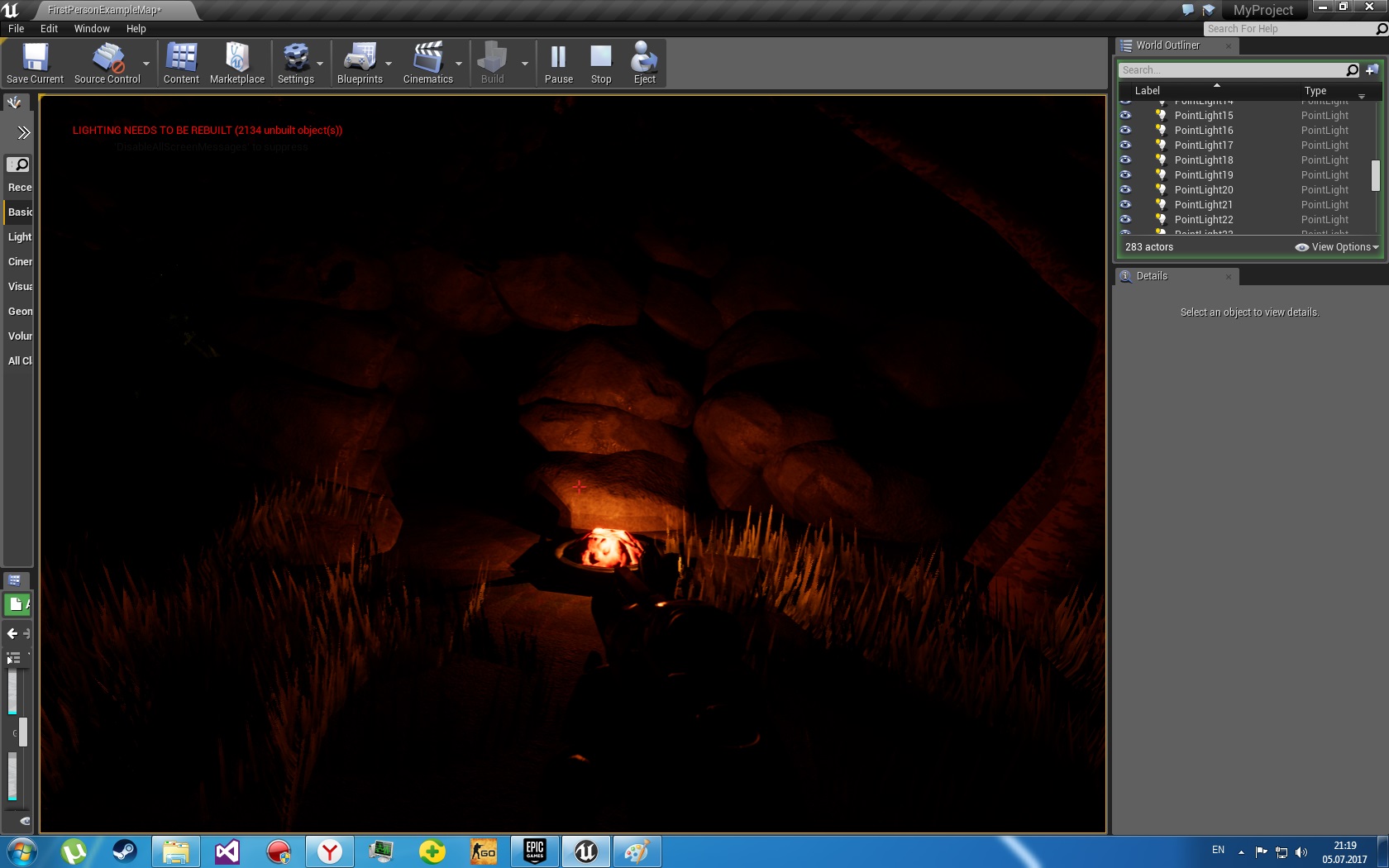Open the feedback speech bubble icon
Viewport: 1389px width, 868px height.
[x=1188, y=10]
